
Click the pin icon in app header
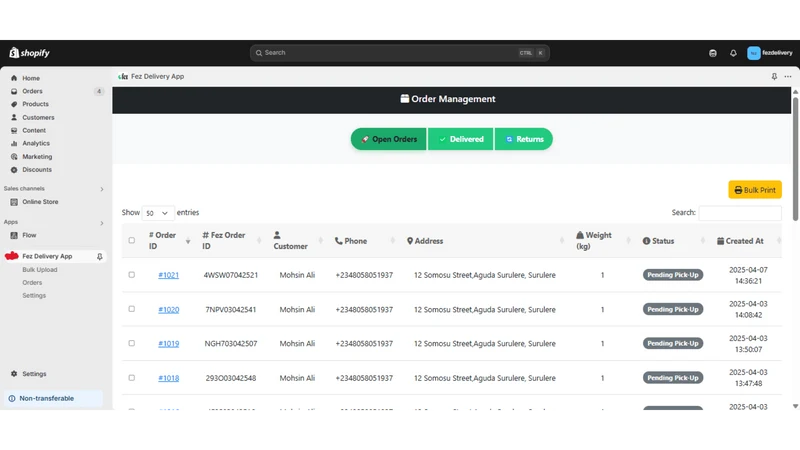pyautogui.click(x=774, y=77)
